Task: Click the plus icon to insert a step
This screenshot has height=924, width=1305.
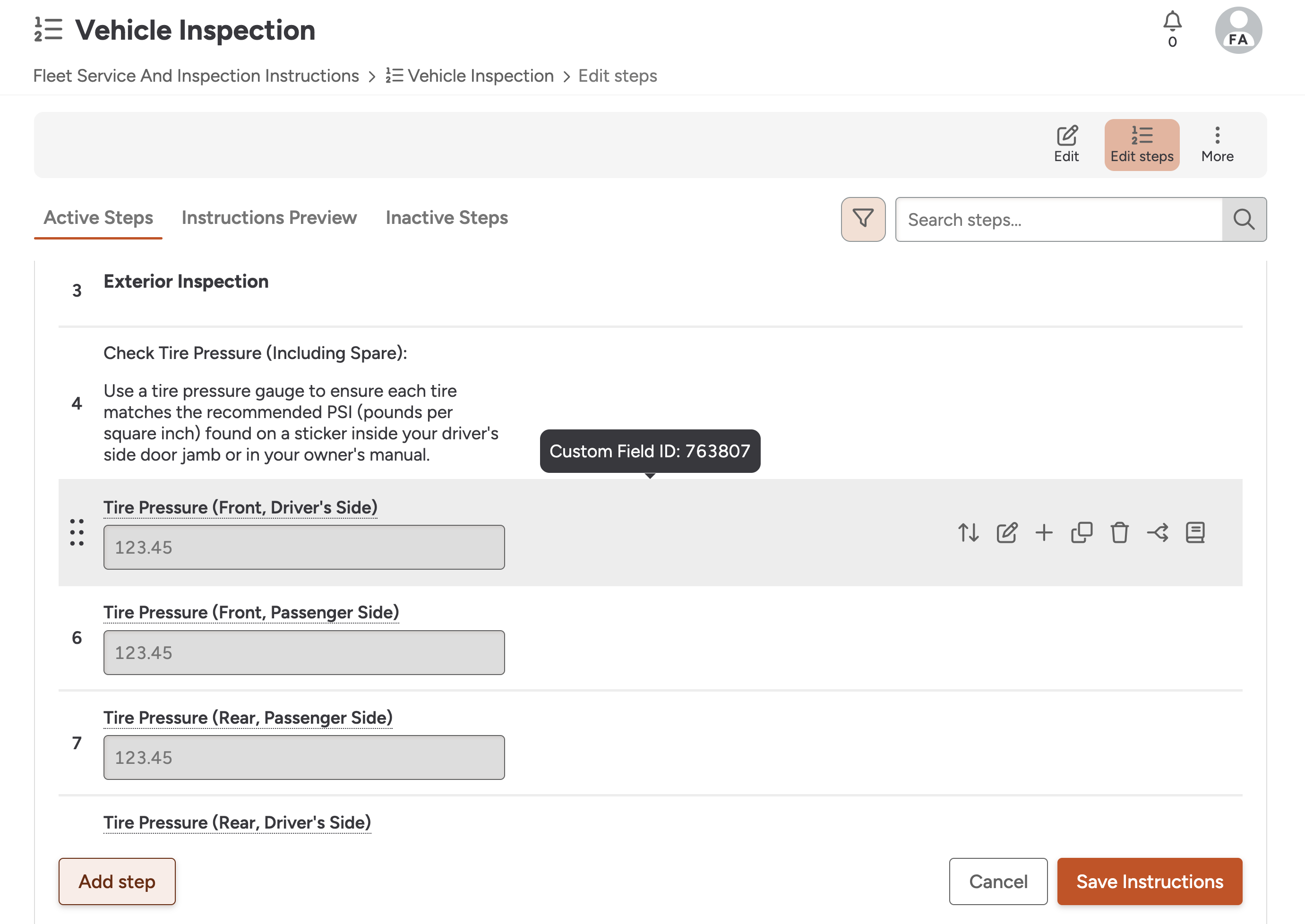Action: click(1044, 532)
